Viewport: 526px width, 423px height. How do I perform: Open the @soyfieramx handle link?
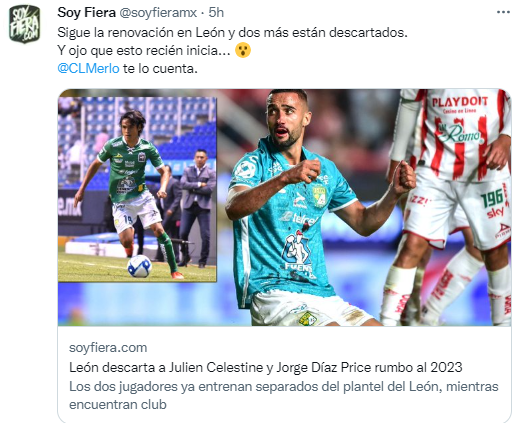click(x=158, y=13)
